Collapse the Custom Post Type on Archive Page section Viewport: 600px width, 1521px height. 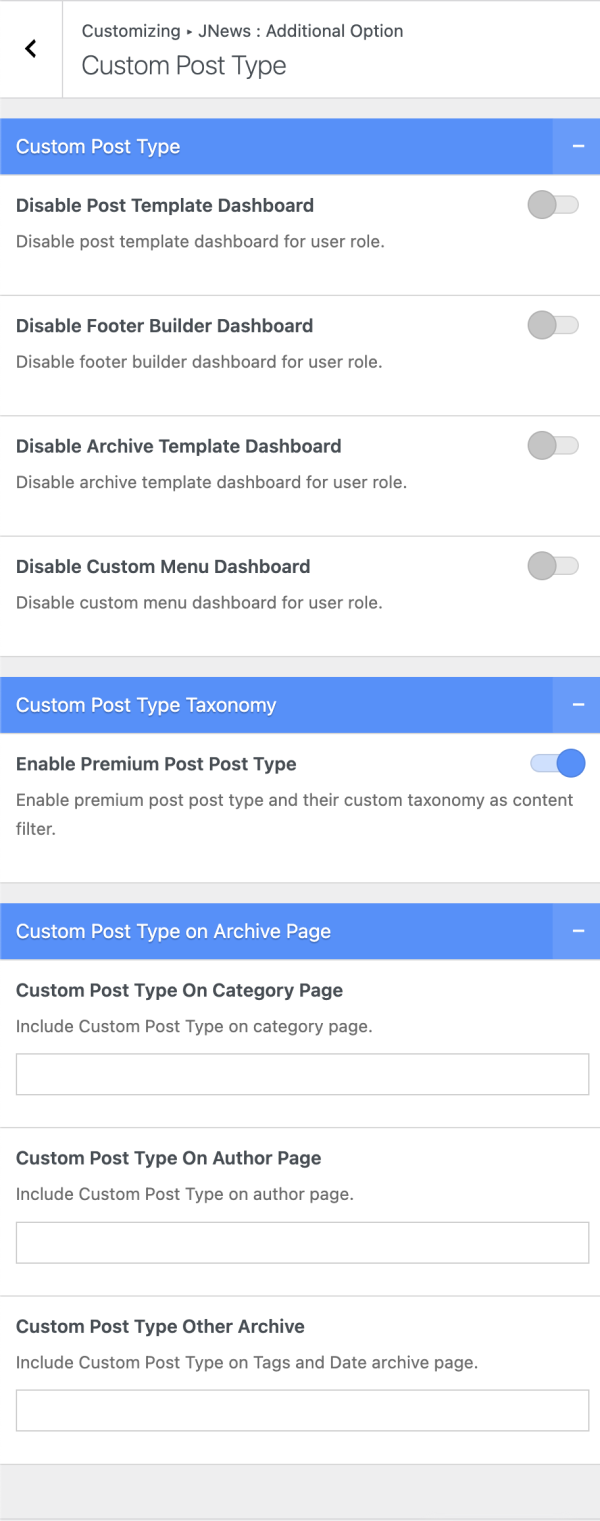point(577,931)
